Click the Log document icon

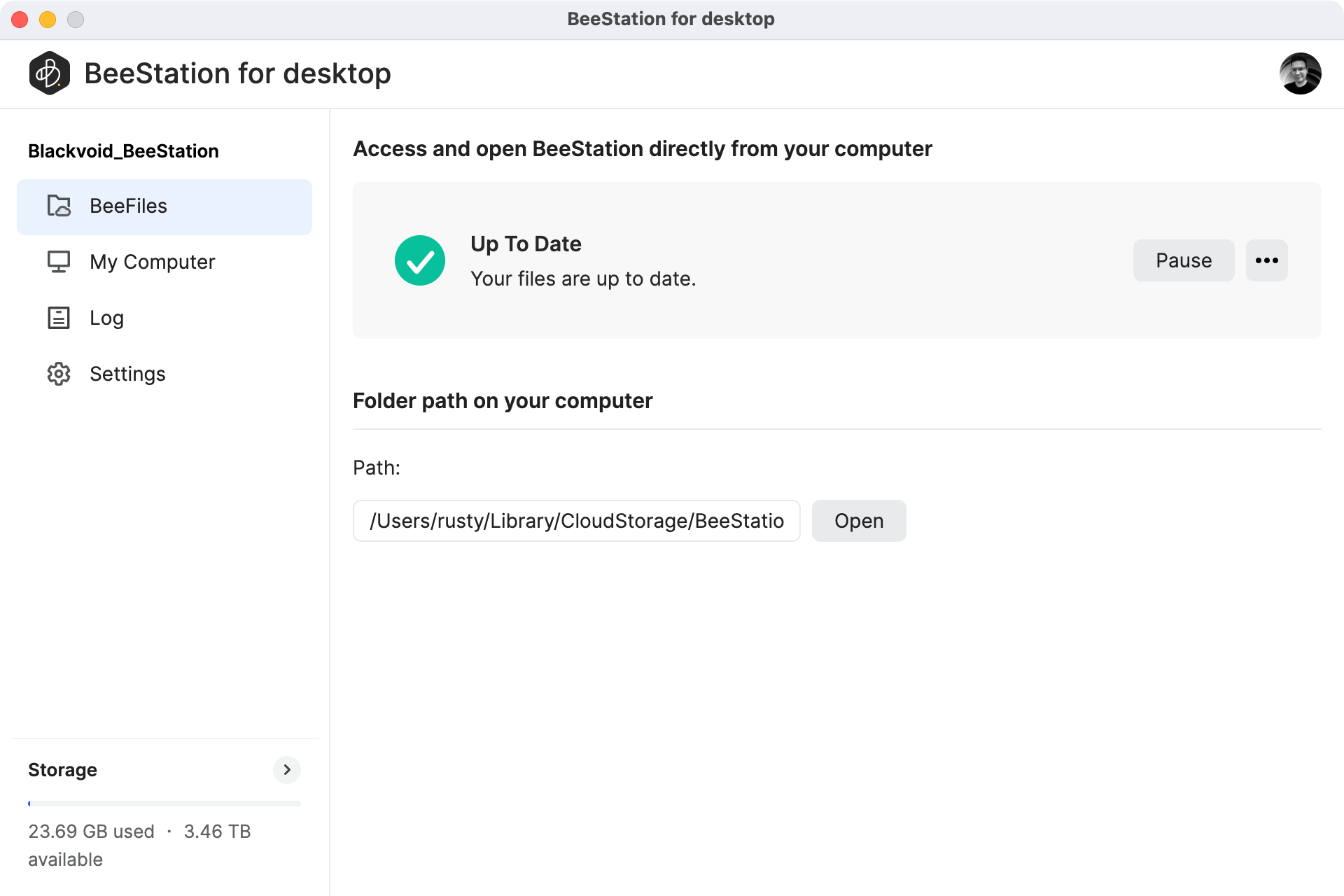(x=59, y=318)
